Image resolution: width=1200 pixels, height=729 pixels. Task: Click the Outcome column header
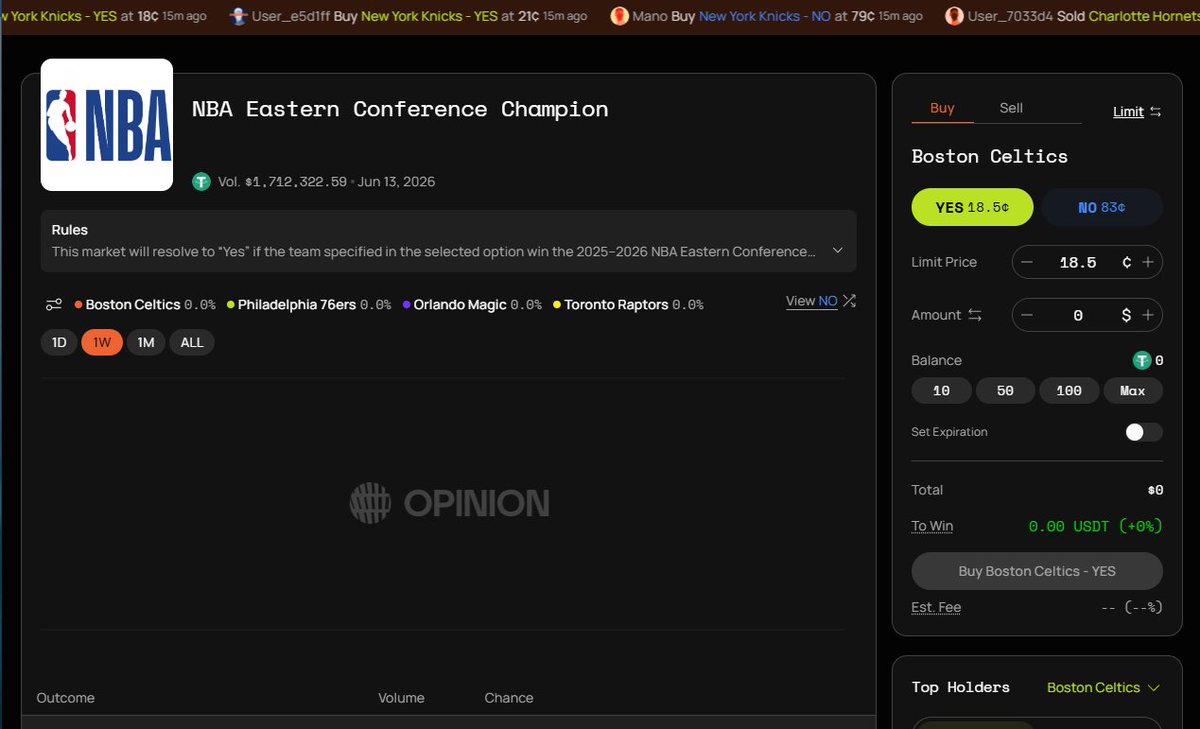(65, 698)
